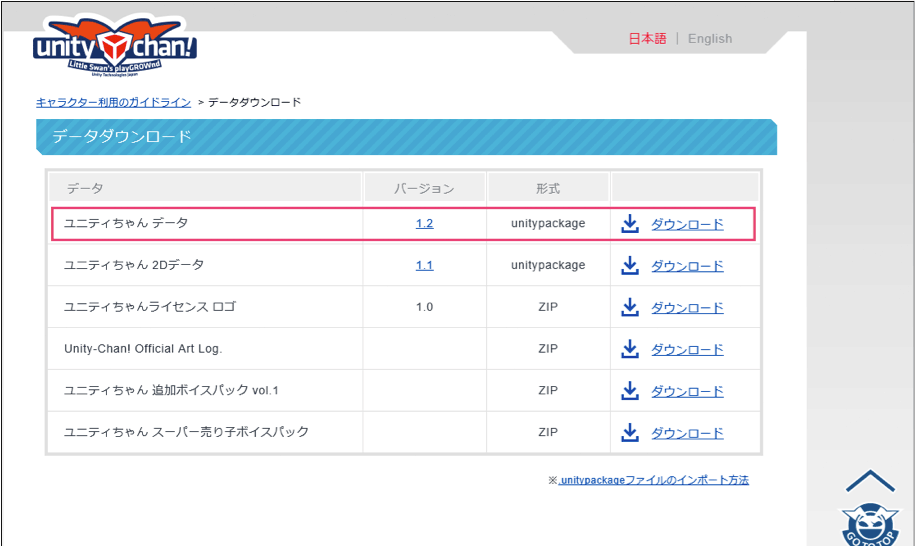
Task: Click download icon for 追加ボイスパック vol.1
Action: pos(630,391)
